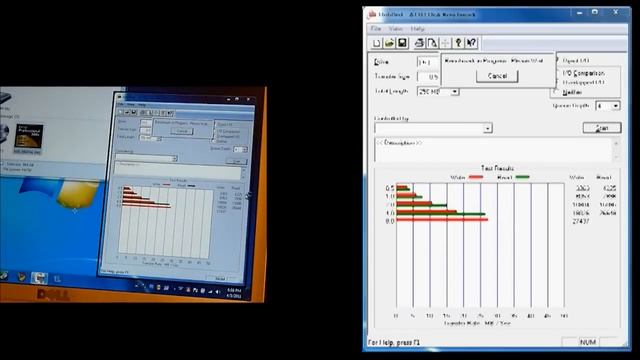Open the Controlled by combo box

pyautogui.click(x=433, y=128)
